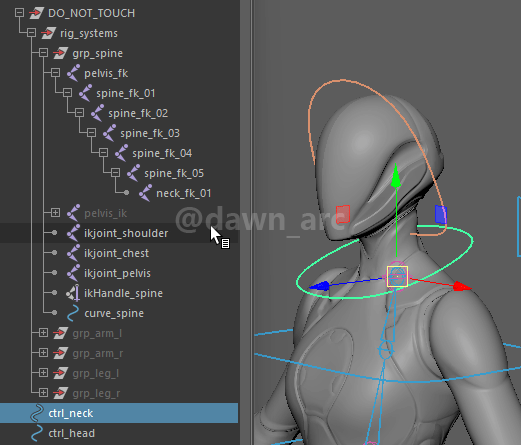
Task: Click the spine_fk_04 joint icon
Action: [x=121, y=153]
